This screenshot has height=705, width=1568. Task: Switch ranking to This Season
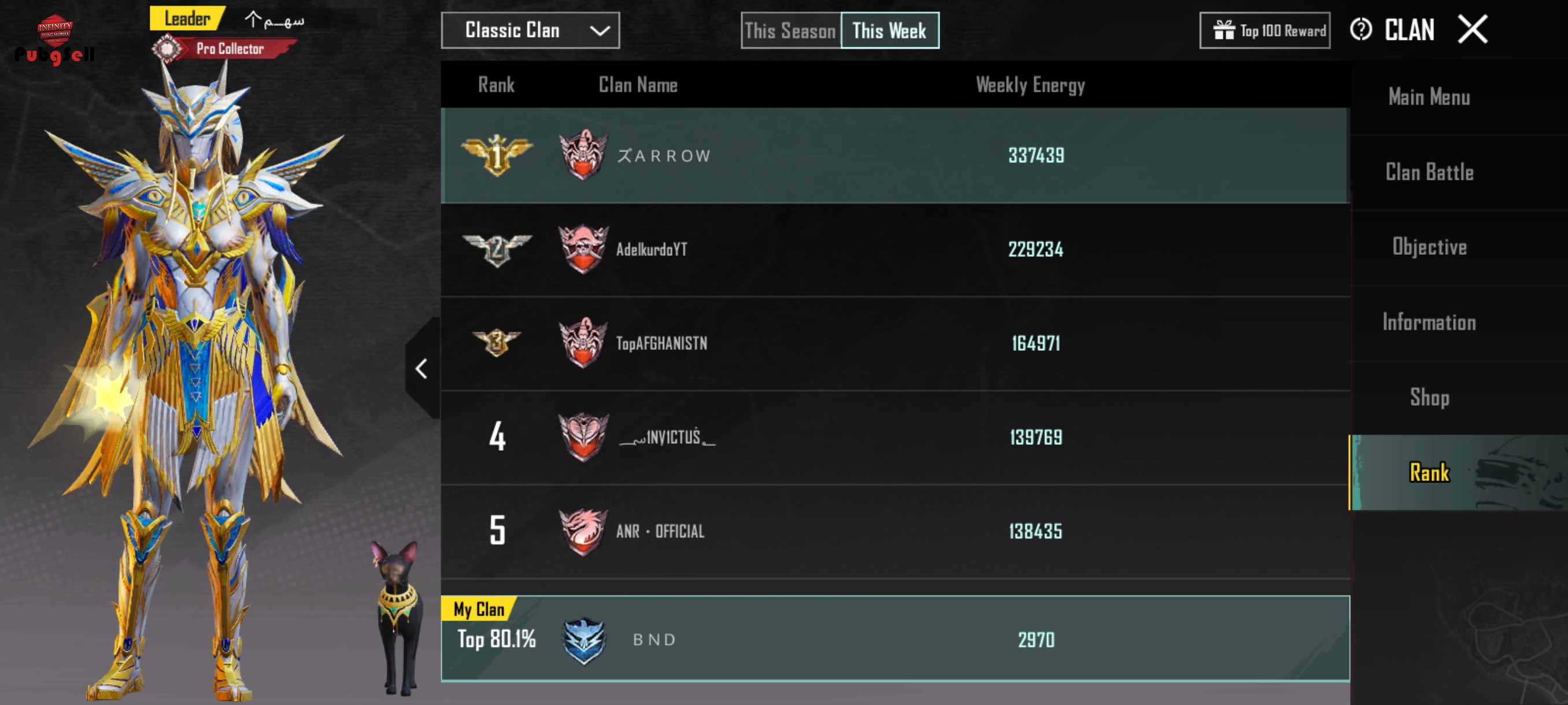click(x=790, y=31)
